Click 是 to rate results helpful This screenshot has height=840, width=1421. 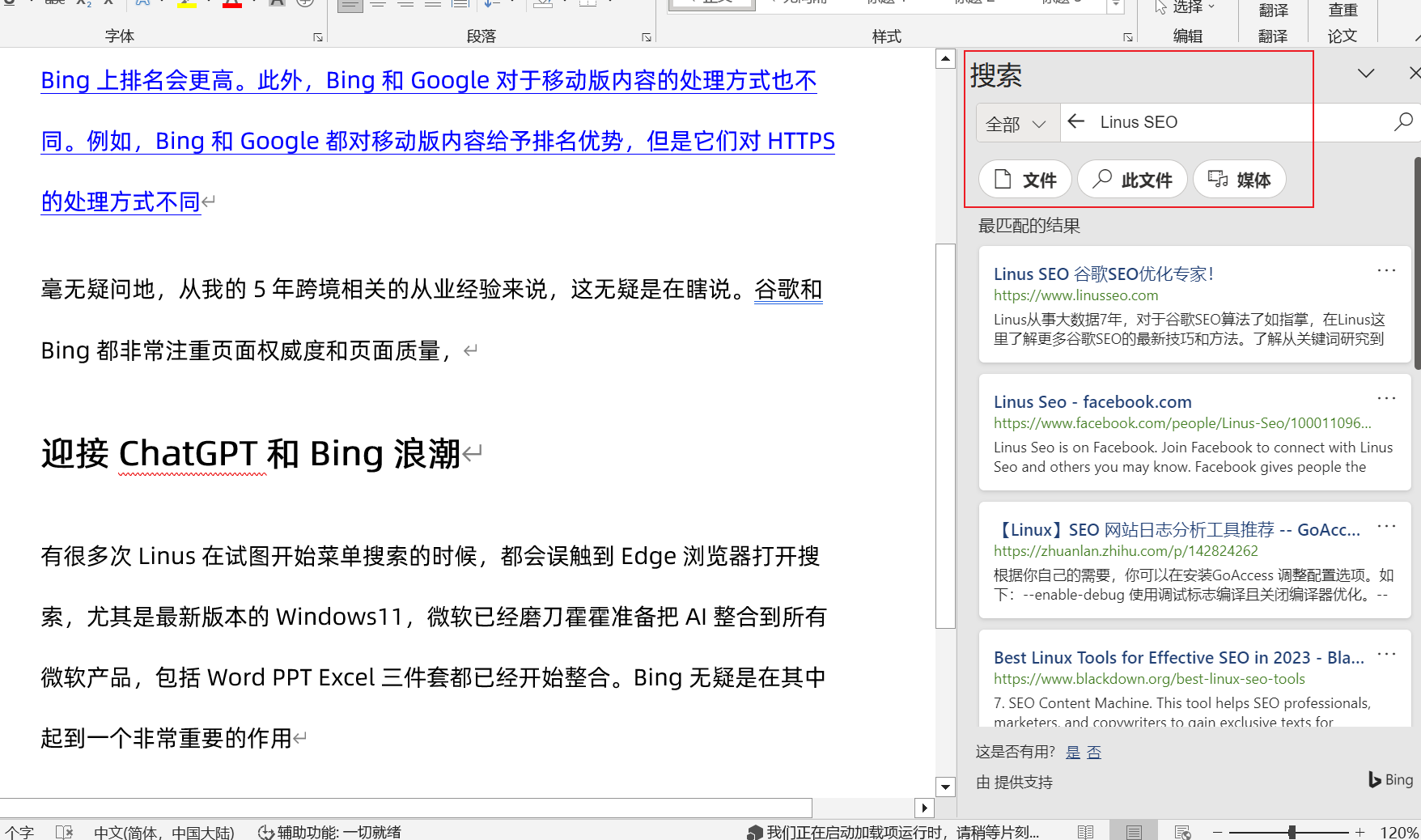point(1072,752)
